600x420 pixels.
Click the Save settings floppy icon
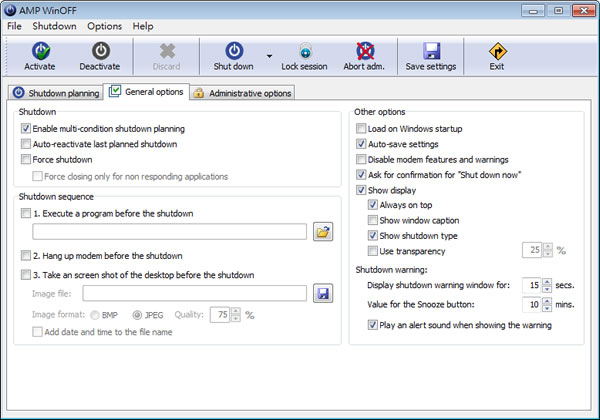pyautogui.click(x=432, y=51)
